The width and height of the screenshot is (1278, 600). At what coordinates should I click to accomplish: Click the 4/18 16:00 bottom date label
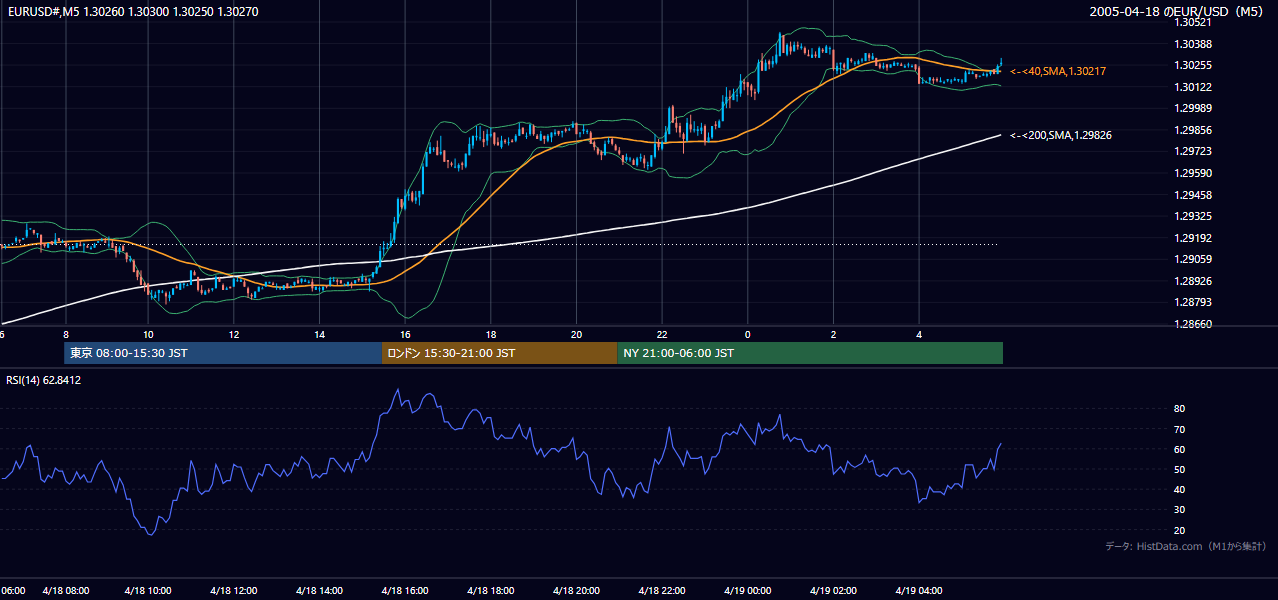click(407, 590)
